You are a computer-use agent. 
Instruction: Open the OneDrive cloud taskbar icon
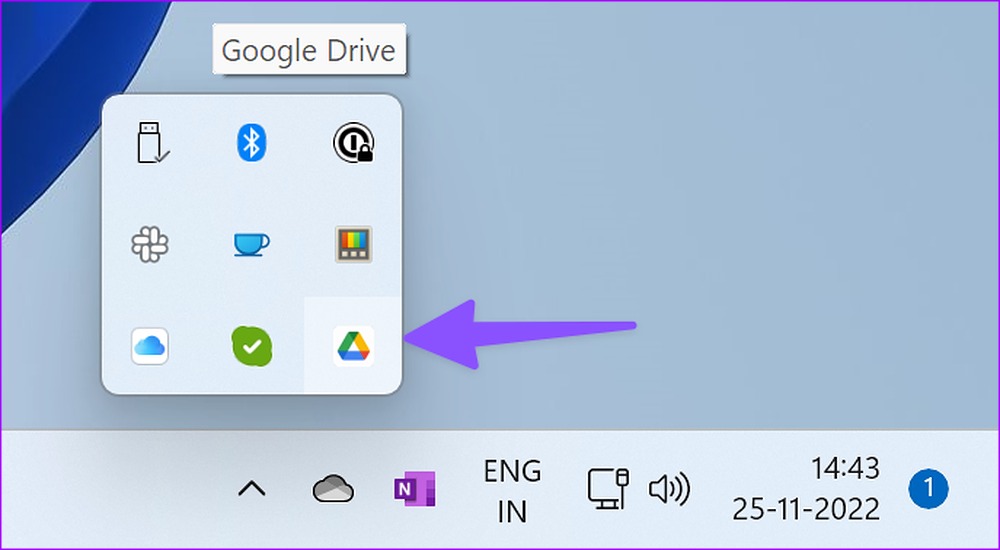(x=333, y=489)
